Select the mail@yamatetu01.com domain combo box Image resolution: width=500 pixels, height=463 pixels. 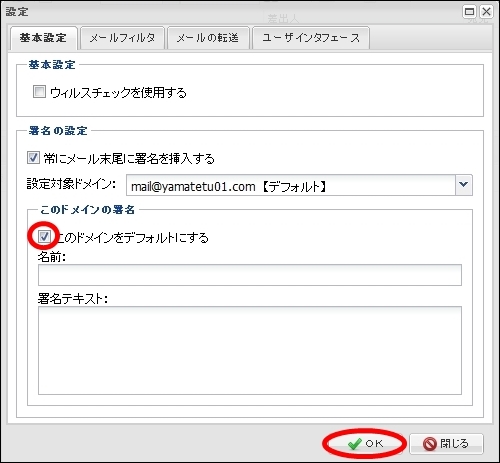point(299,185)
